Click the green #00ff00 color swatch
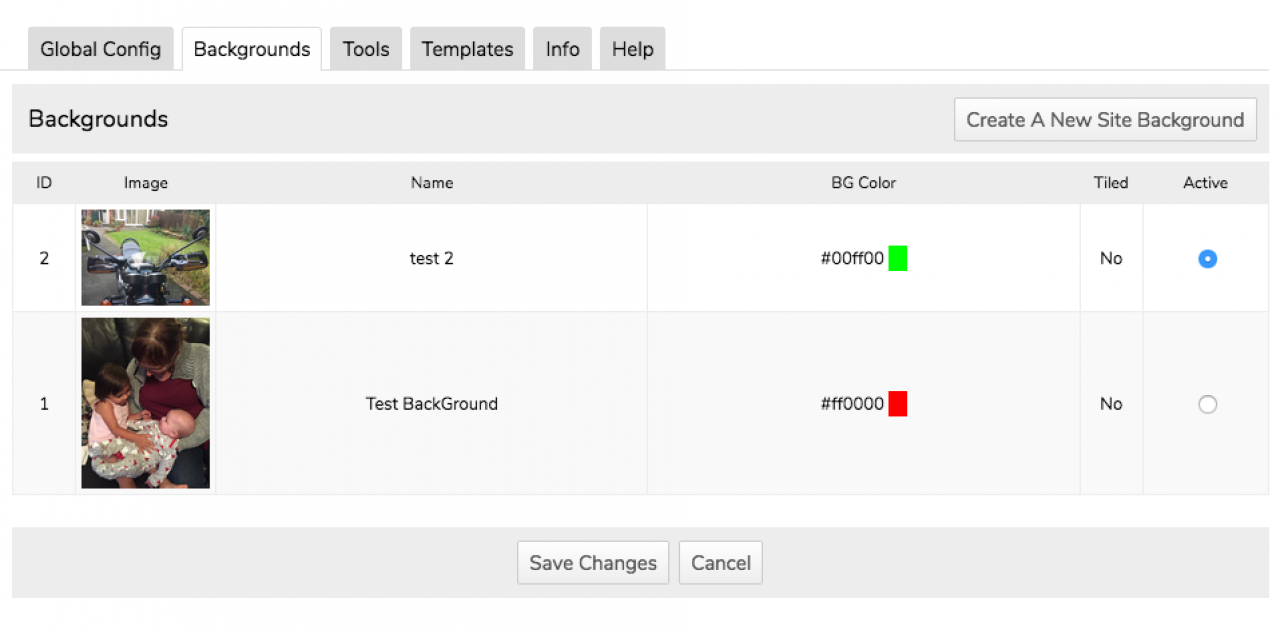Image resolution: width=1280 pixels, height=630 pixels. (x=898, y=259)
